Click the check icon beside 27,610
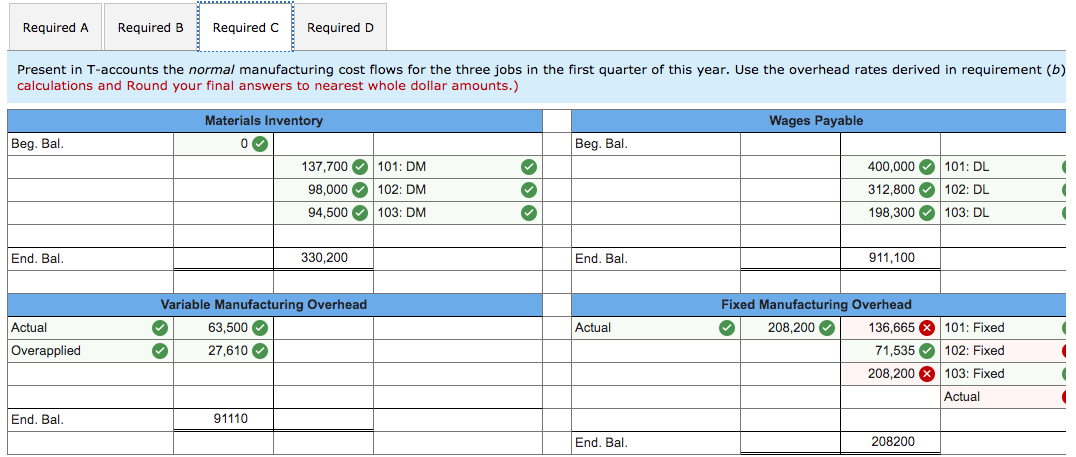This screenshot has width=1076, height=457. pyautogui.click(x=259, y=351)
